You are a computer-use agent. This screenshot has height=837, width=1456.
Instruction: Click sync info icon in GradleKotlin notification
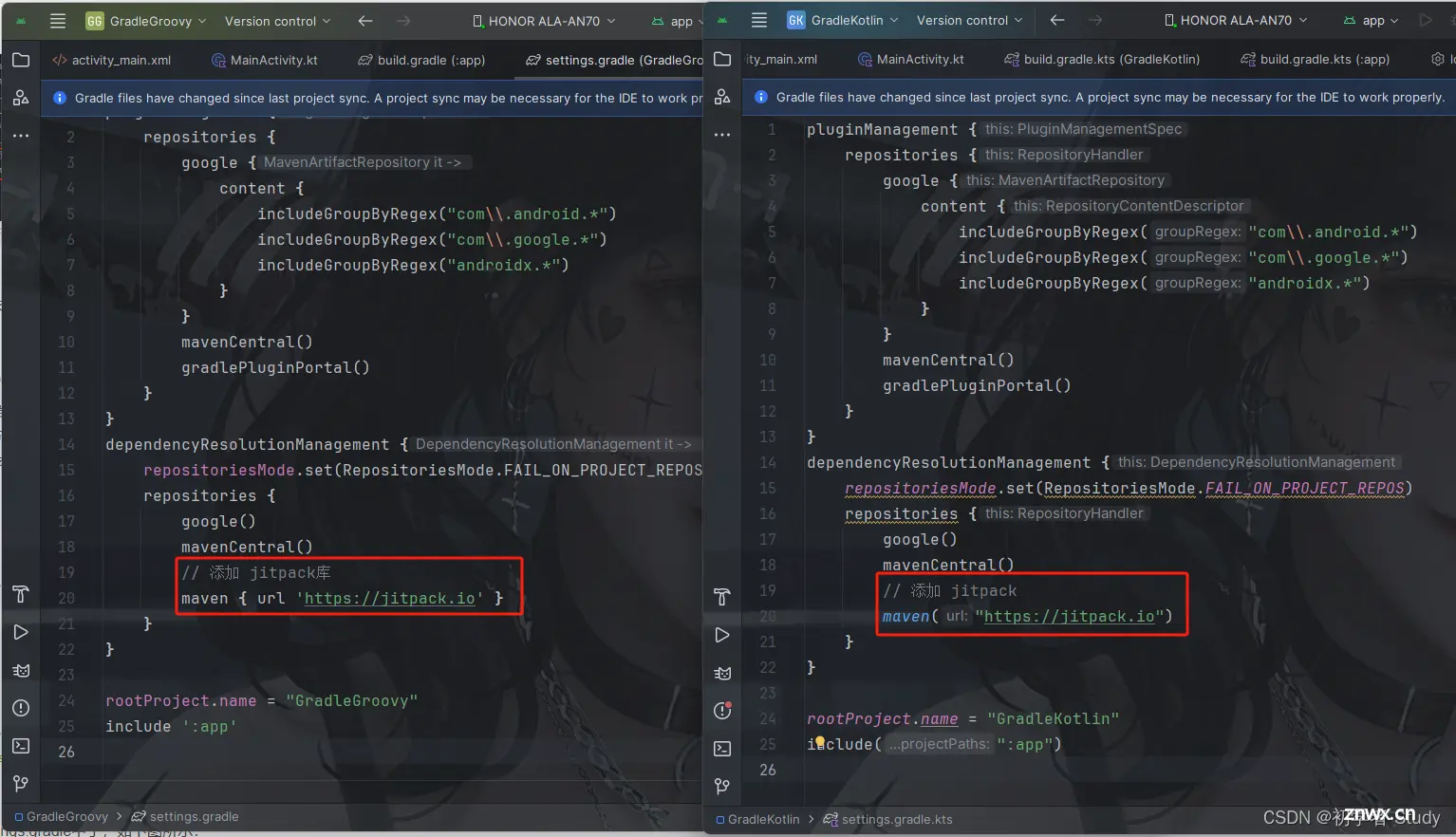pos(760,97)
